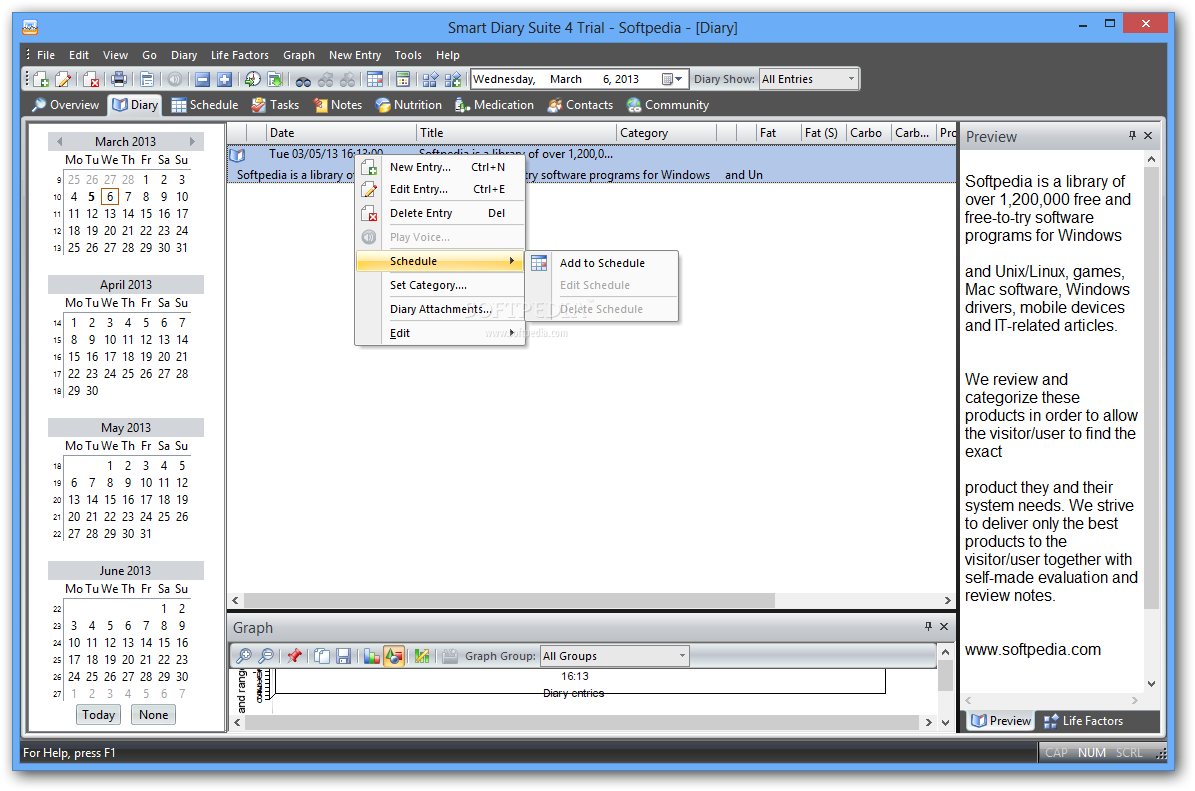
Task: Open the date picker calendar dropdown
Action: pos(671,79)
